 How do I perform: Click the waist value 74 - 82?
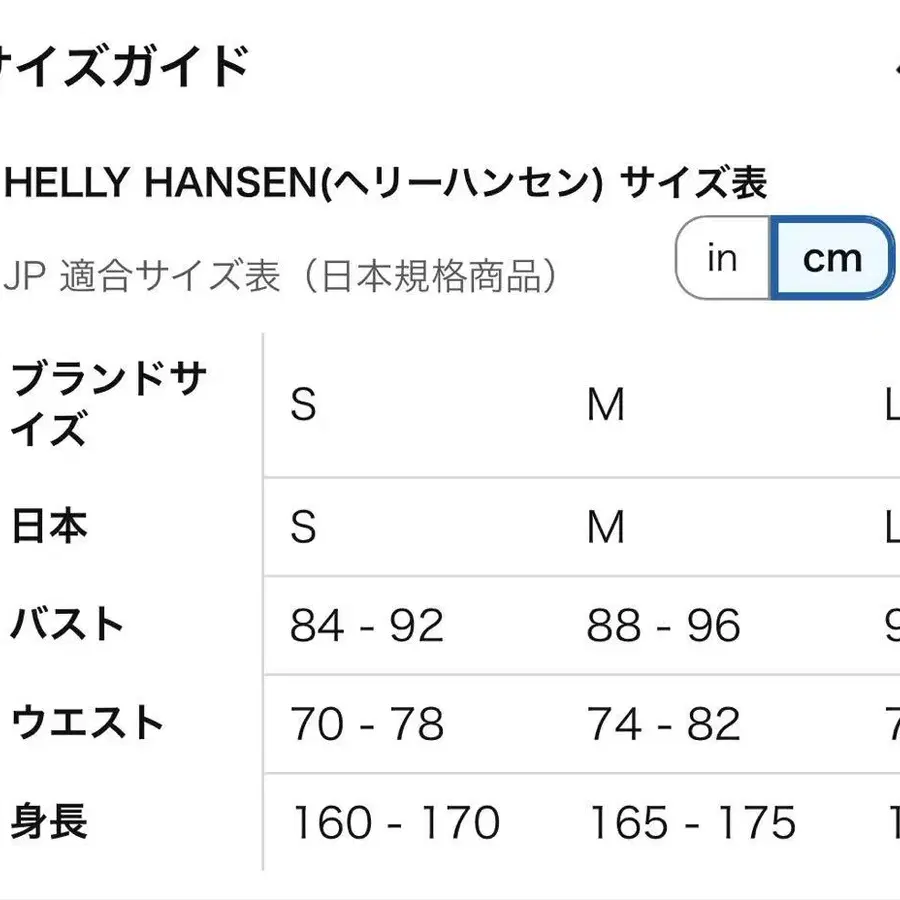point(664,724)
